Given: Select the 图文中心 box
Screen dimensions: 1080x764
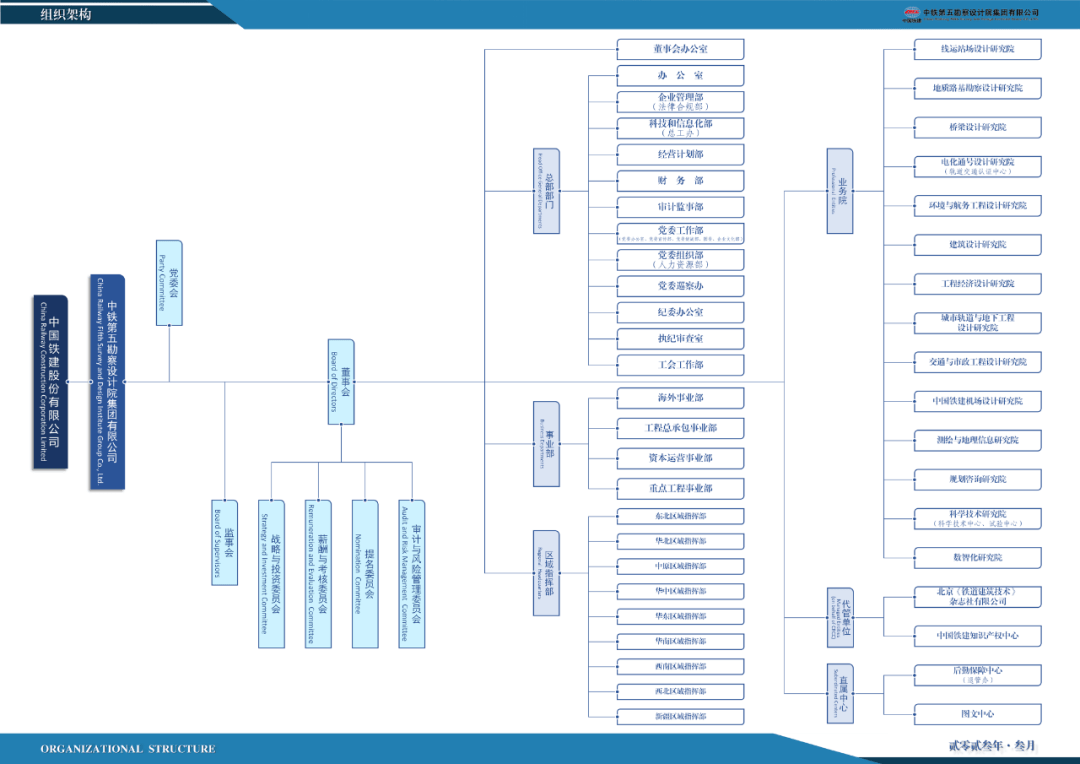Looking at the screenshot, I should (977, 714).
